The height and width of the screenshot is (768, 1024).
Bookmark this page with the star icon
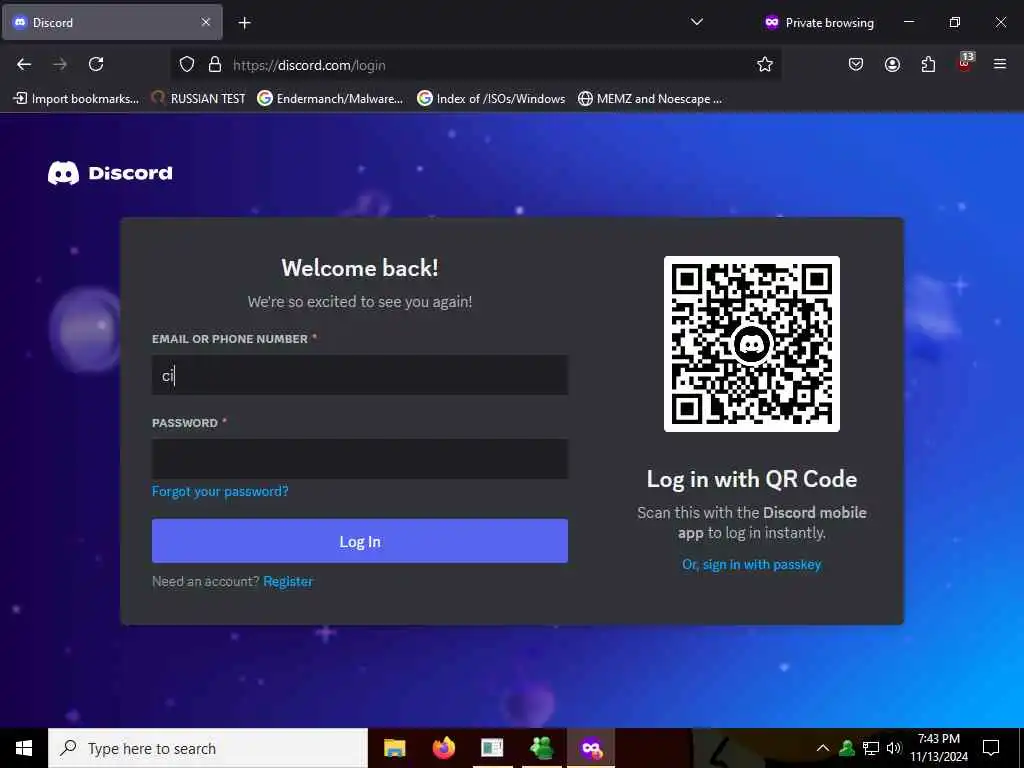(765, 64)
